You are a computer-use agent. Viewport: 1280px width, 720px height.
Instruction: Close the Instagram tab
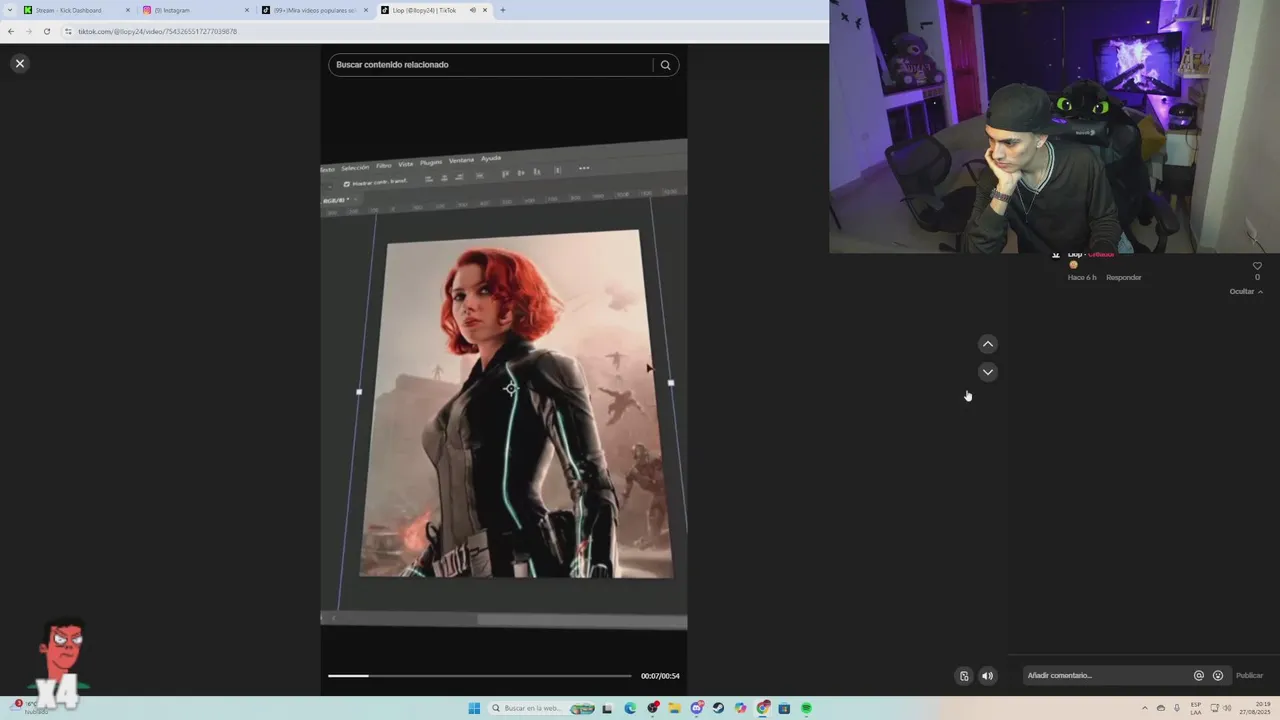click(247, 10)
